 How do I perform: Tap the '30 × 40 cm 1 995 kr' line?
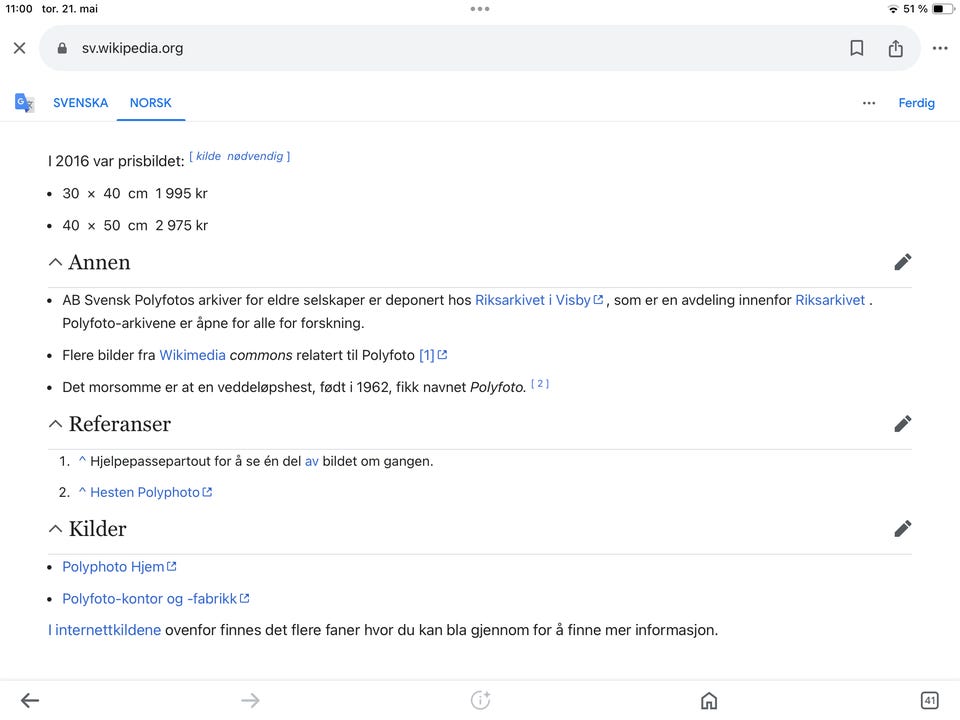(135, 193)
